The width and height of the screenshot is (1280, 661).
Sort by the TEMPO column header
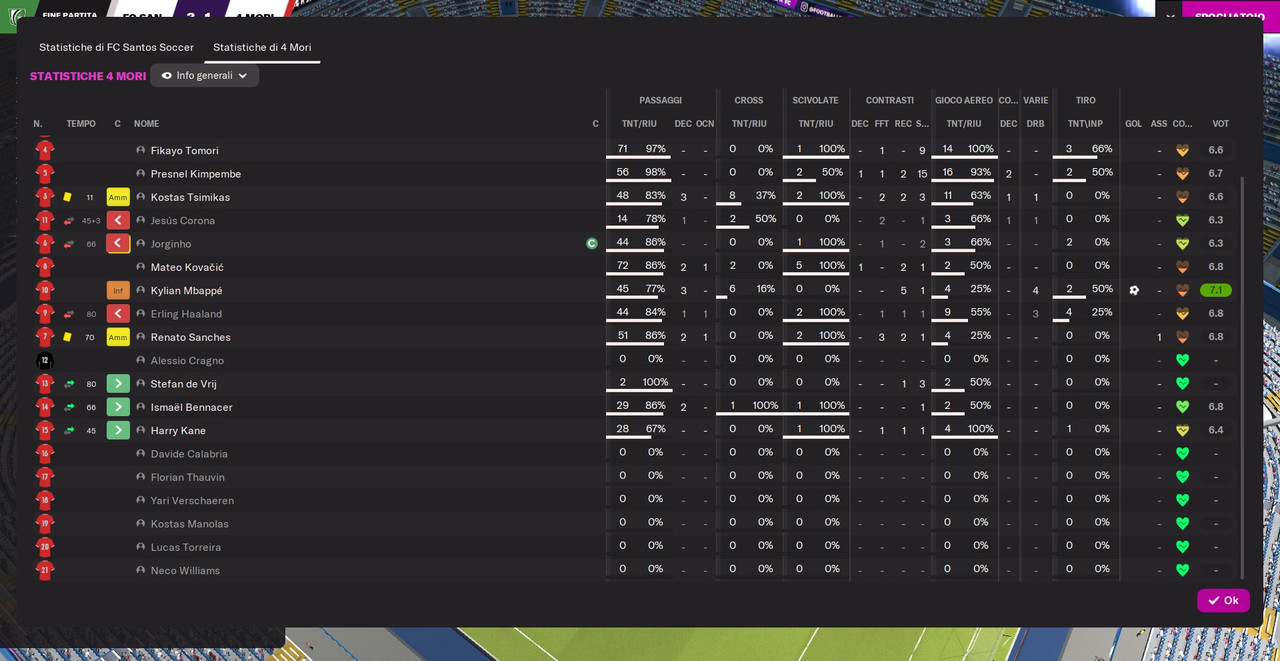pos(81,124)
